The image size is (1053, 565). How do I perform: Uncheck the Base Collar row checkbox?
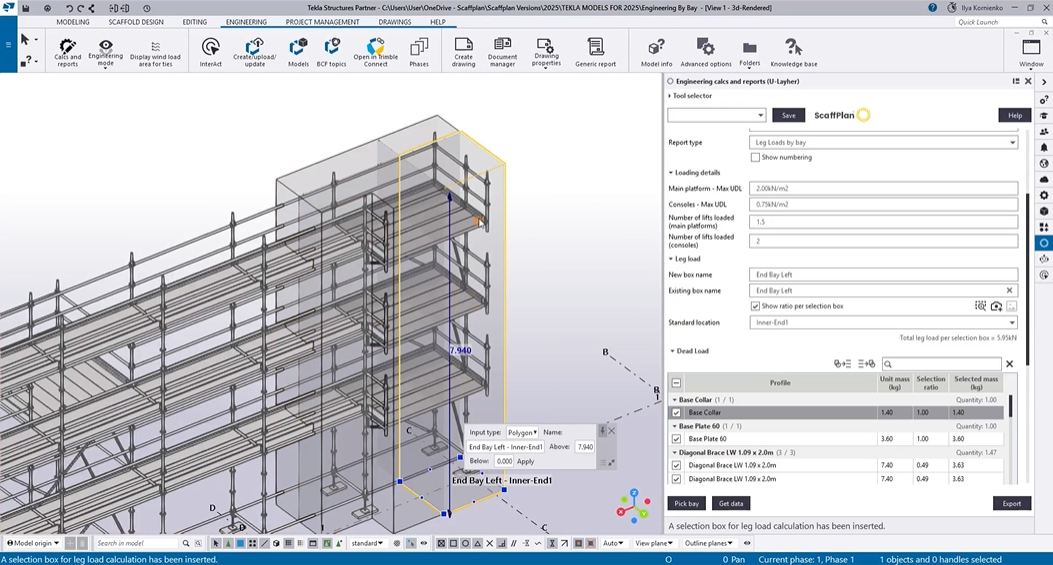[x=676, y=412]
